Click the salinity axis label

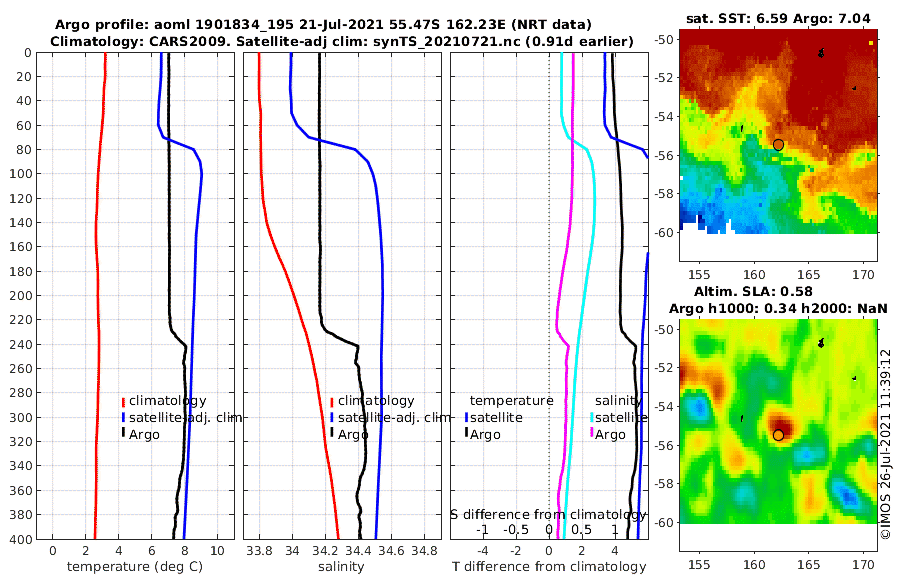(x=342, y=567)
